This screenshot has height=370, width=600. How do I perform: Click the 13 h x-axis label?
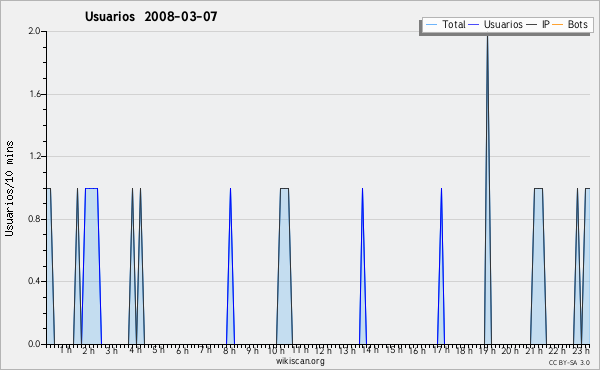pos(347,350)
